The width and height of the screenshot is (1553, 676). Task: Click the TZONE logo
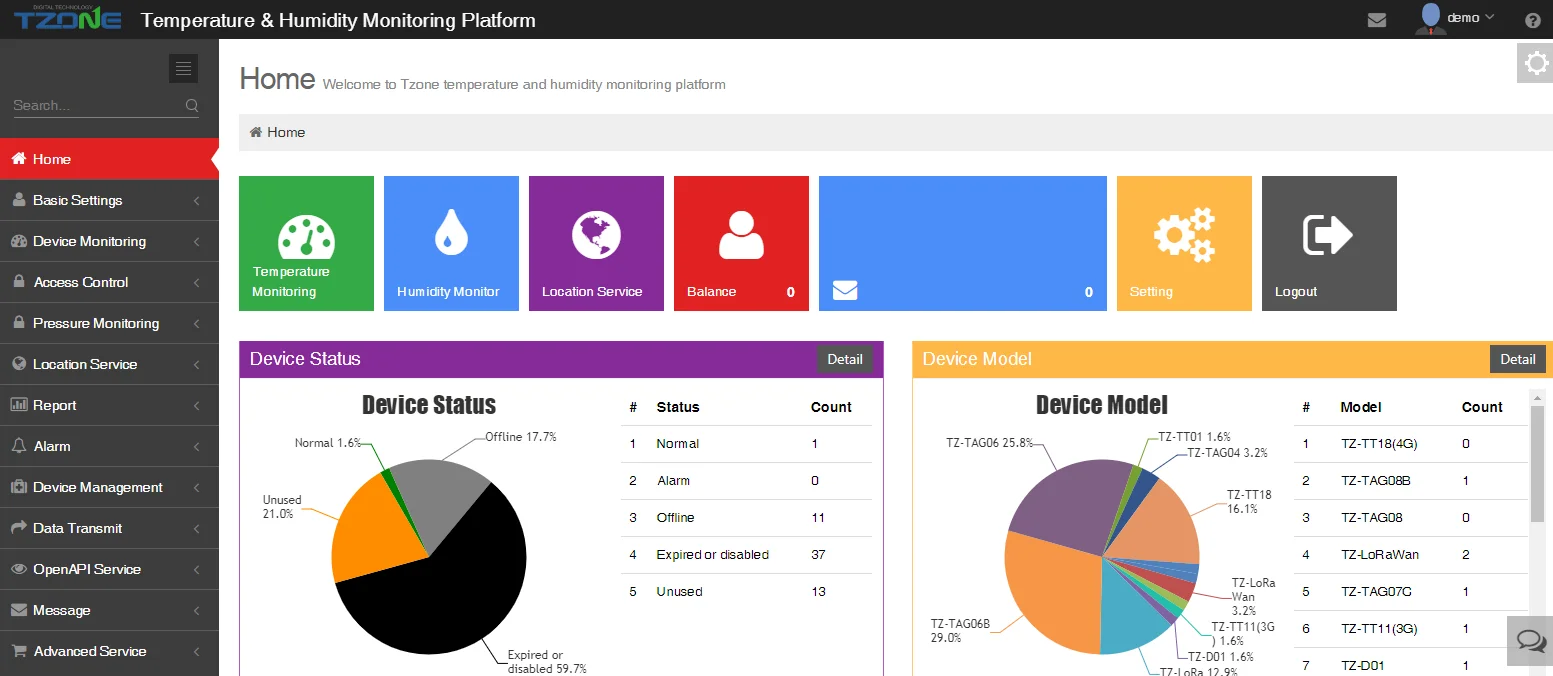[68, 18]
